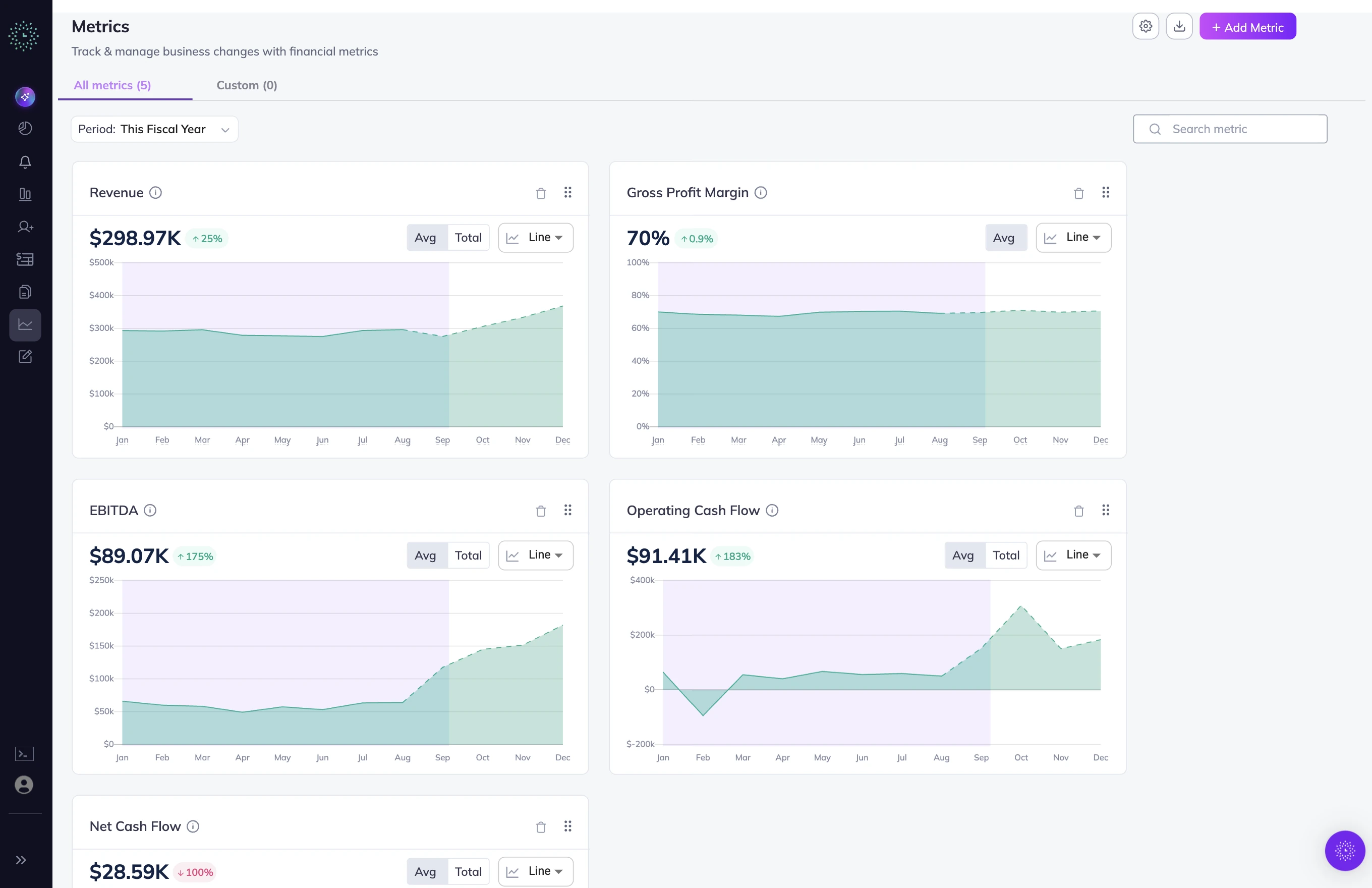Focus the Search metric field
The image size is (1372, 888).
point(1230,129)
